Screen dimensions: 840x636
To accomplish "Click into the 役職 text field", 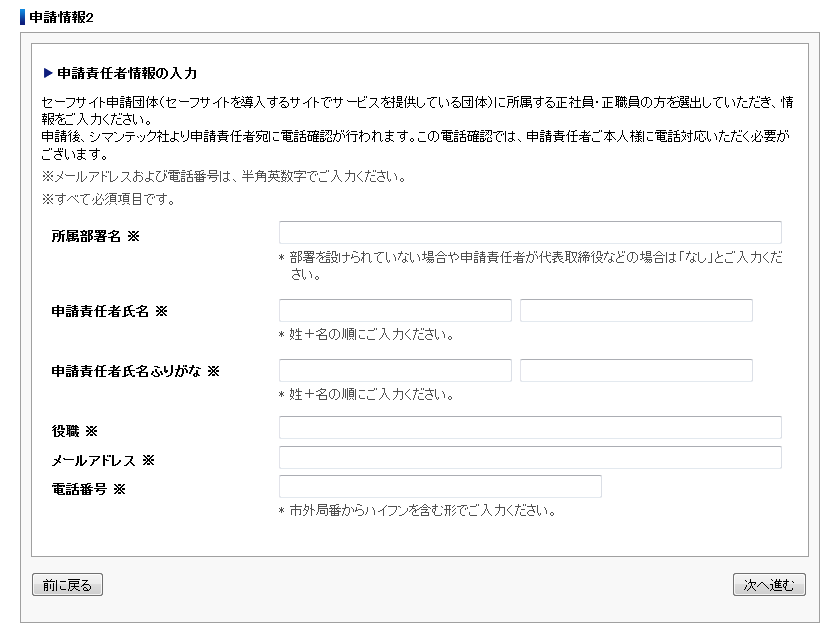I will point(530,428).
